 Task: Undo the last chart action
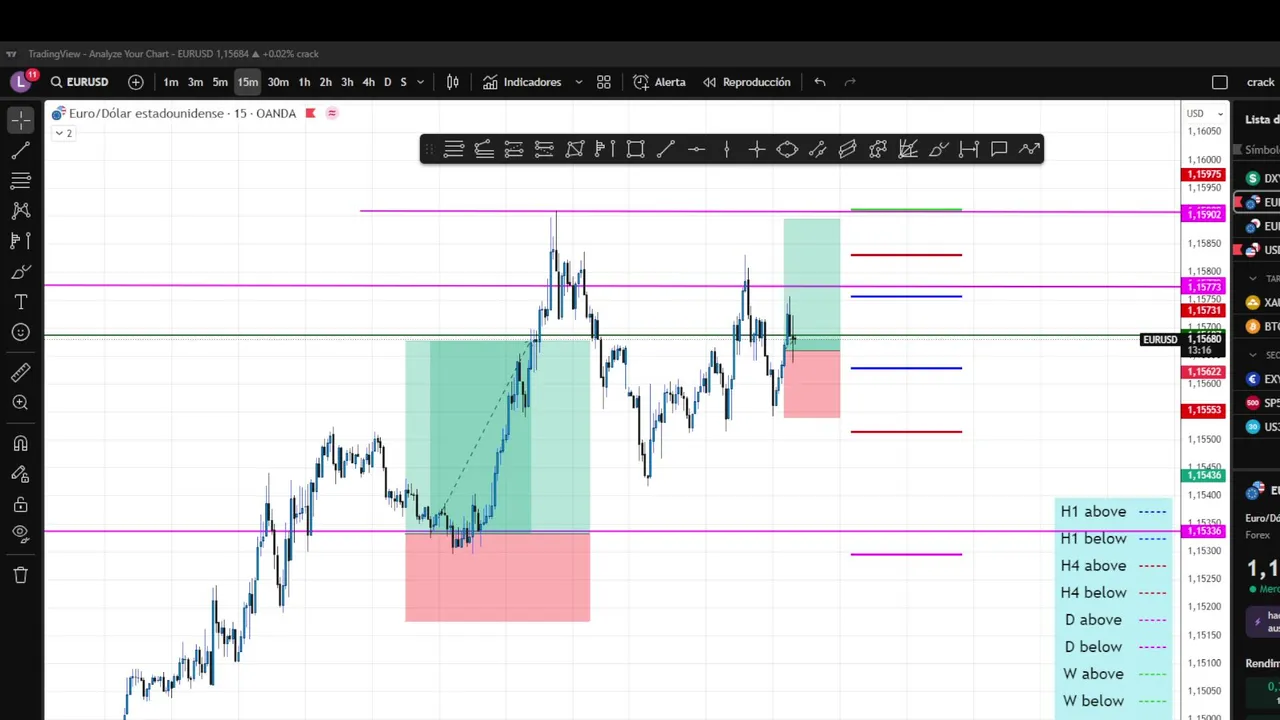[820, 82]
